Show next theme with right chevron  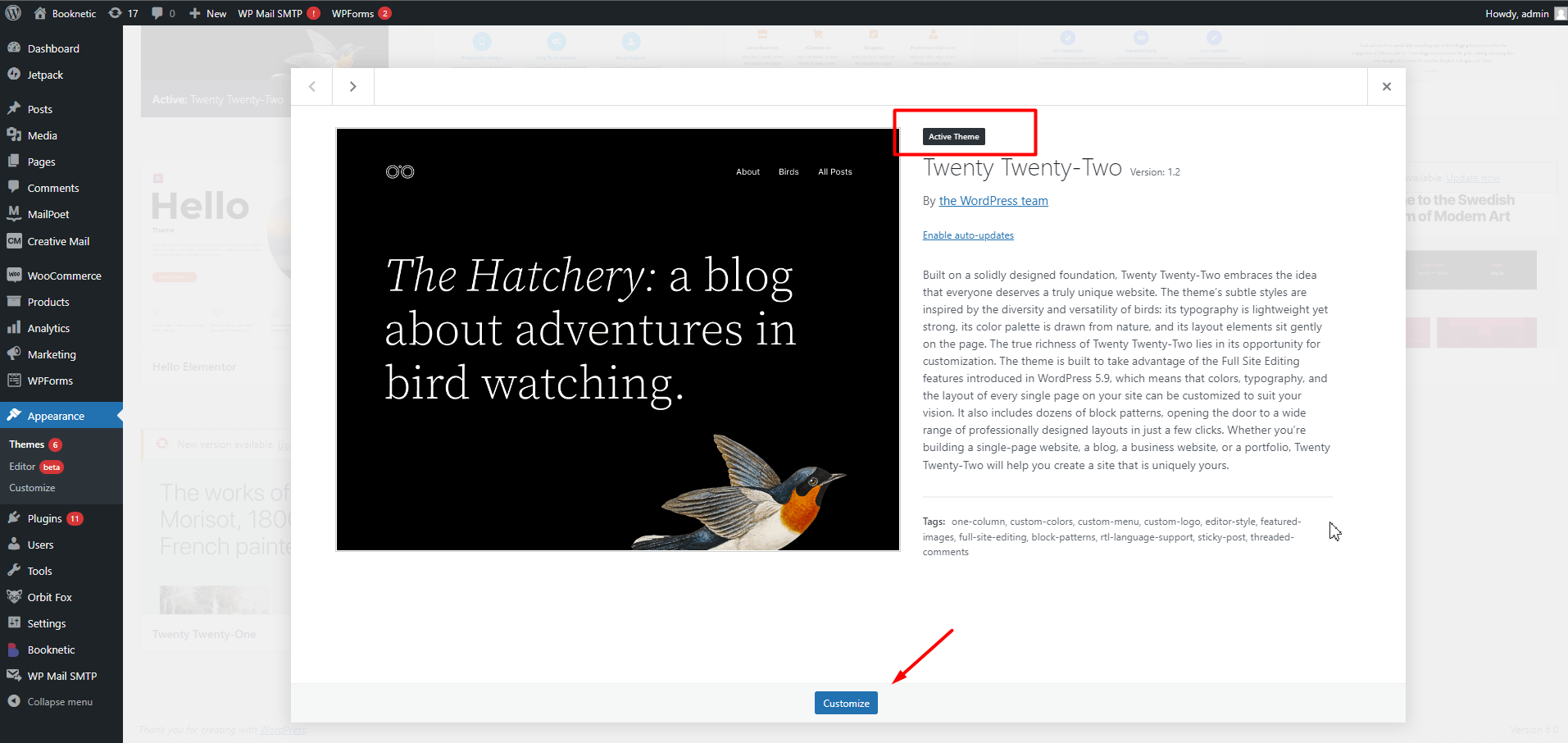(353, 86)
